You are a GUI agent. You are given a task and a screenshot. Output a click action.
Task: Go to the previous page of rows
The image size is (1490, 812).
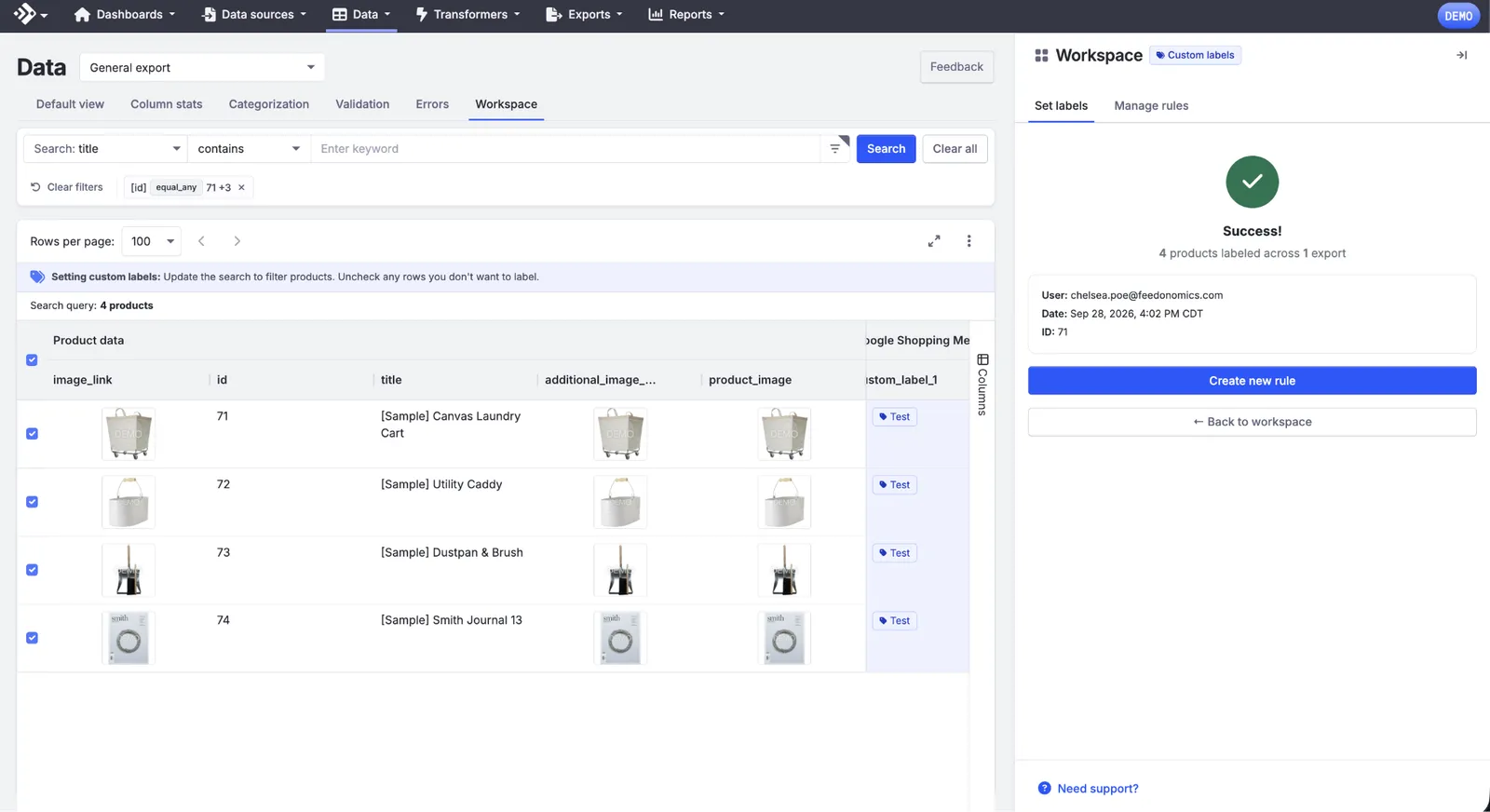click(201, 241)
